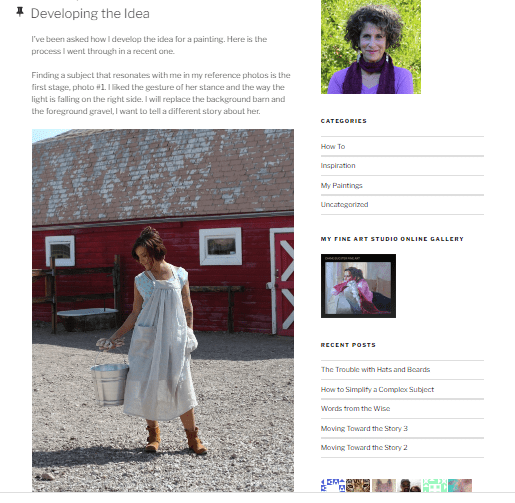Open the pink cat follower avatar
Image resolution: width=515 pixels, height=503 pixels.
click(384, 485)
